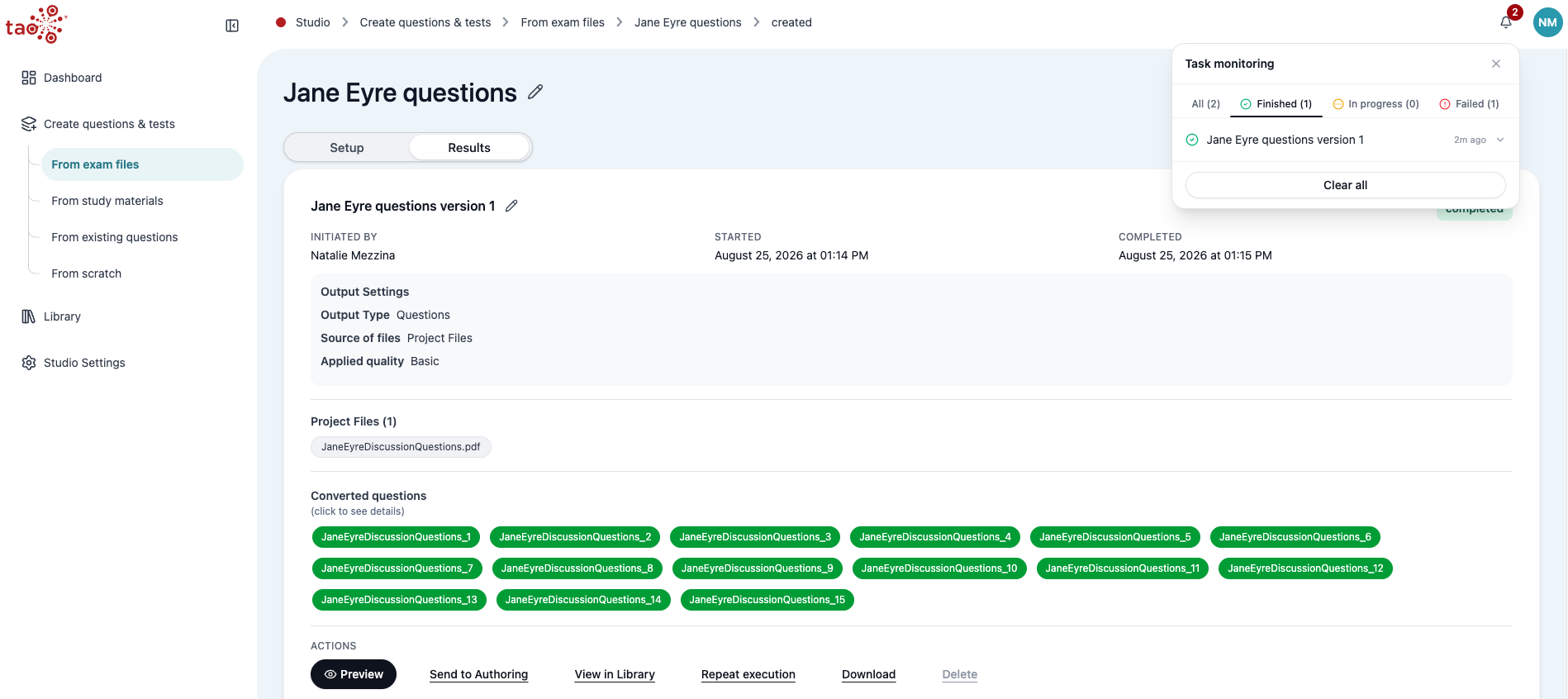Go to Create questions & tests breadcrumb

425,22
